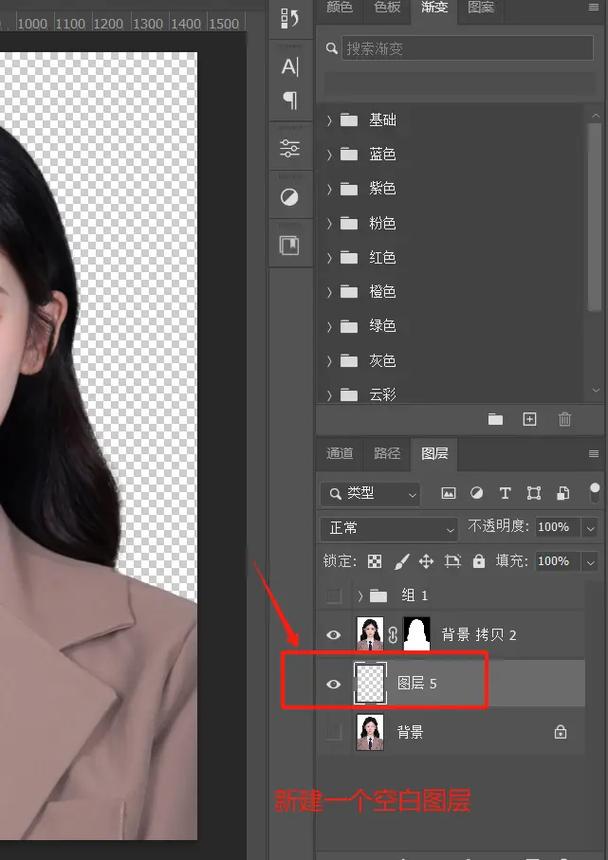Click the delete gradient trash icon
The height and width of the screenshot is (860, 608).
pos(565,420)
